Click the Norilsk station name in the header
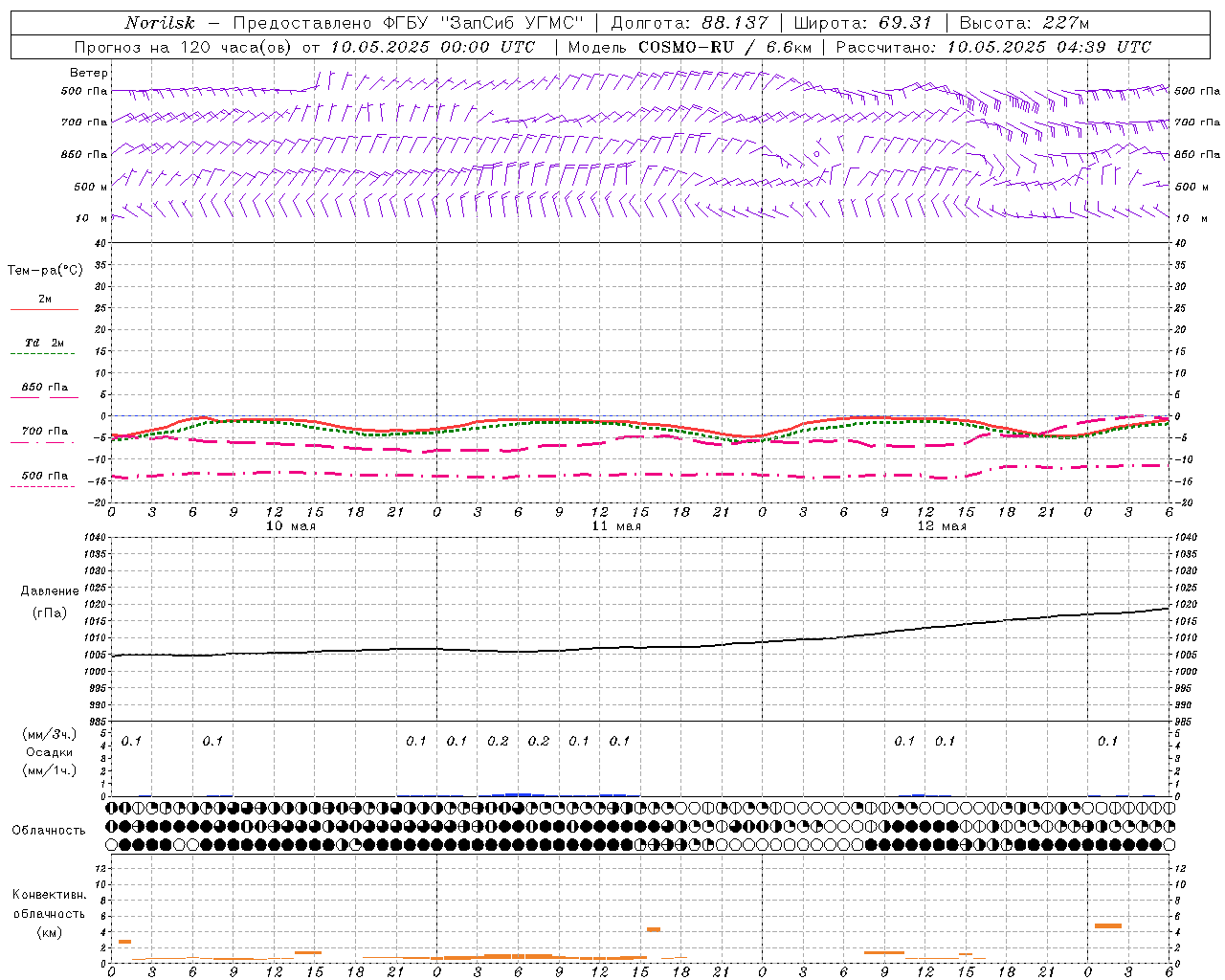 pyautogui.click(x=159, y=23)
